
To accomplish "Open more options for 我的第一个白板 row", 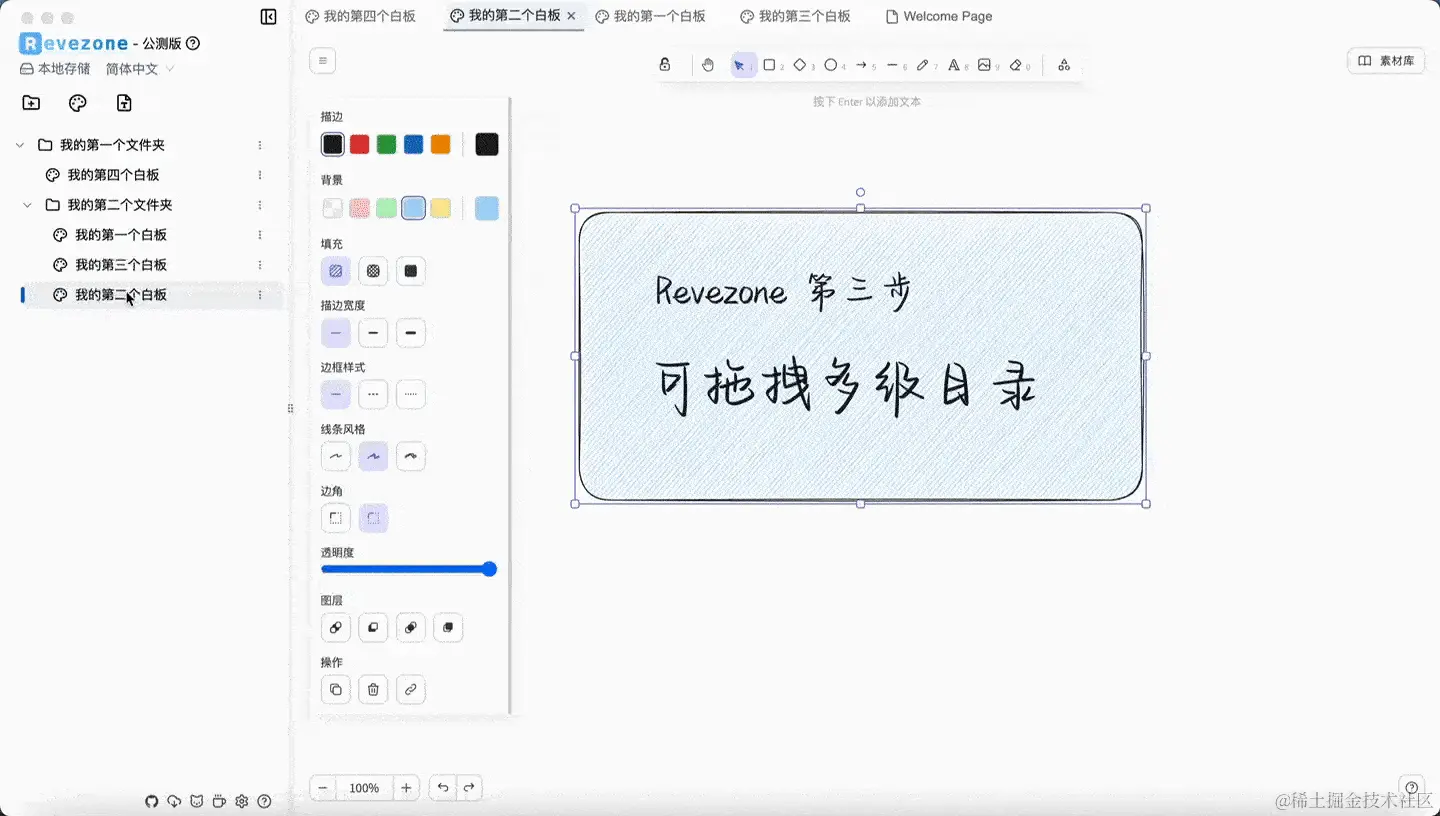I will pos(260,235).
